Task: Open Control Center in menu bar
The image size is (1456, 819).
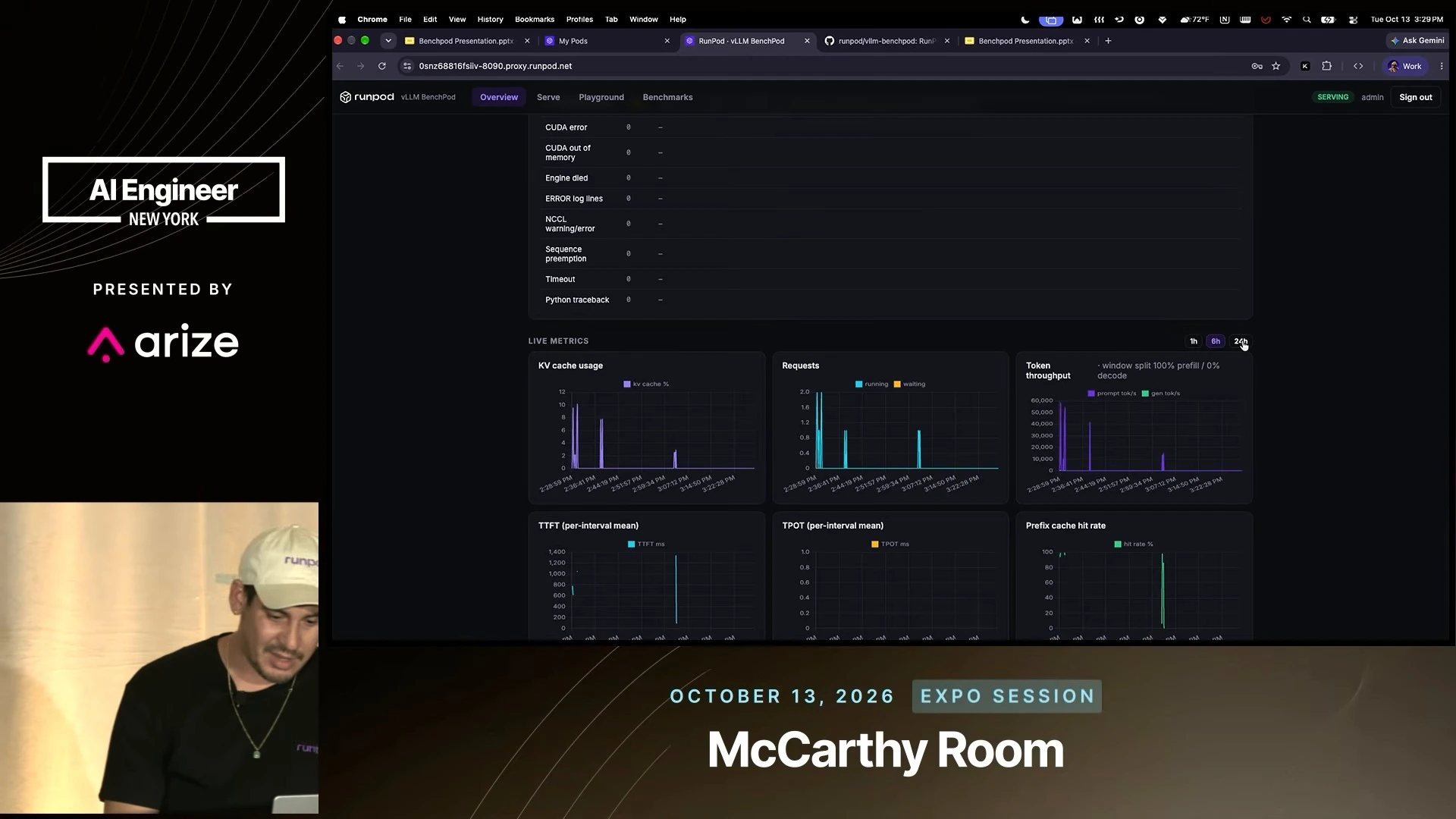Action: pyautogui.click(x=1353, y=20)
